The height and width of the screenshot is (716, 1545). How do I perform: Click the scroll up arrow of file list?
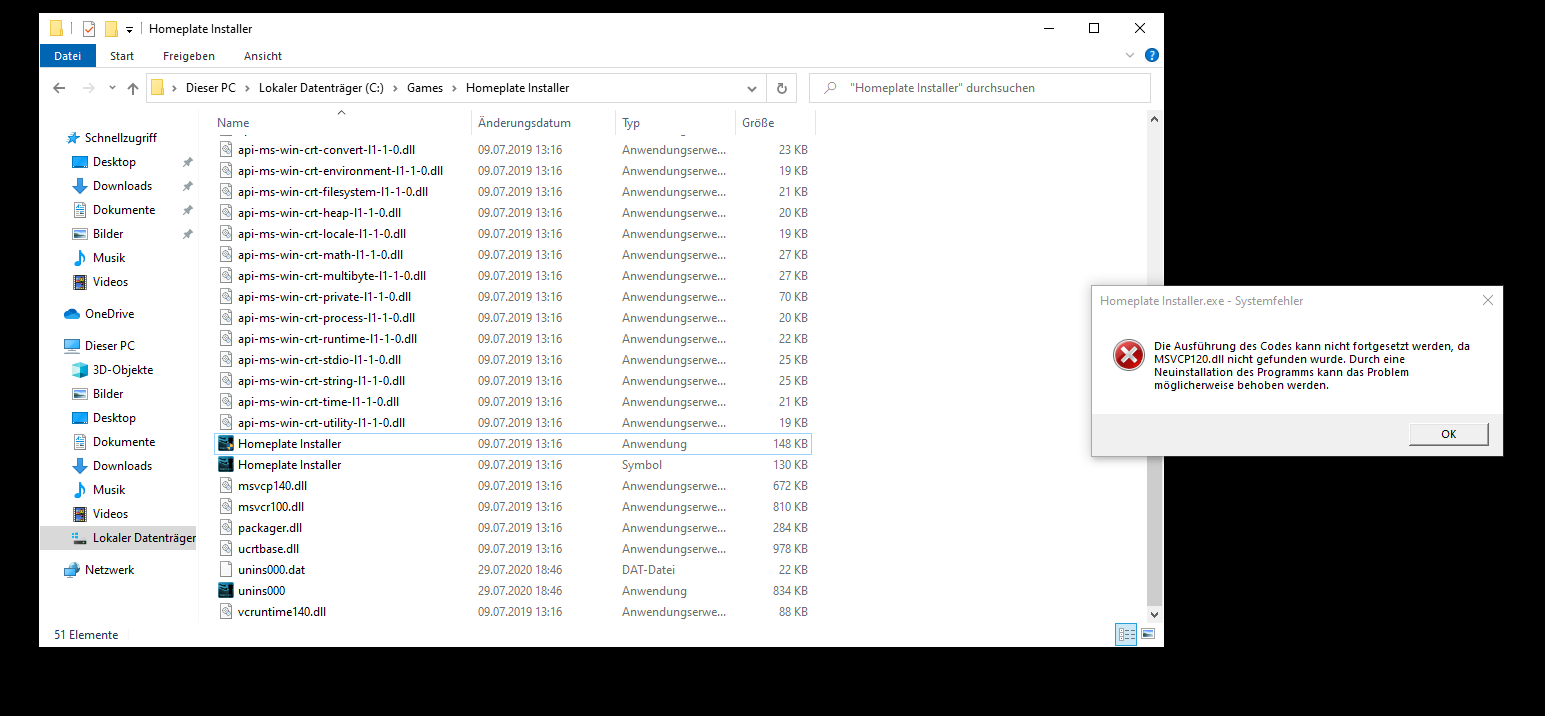tap(1155, 119)
